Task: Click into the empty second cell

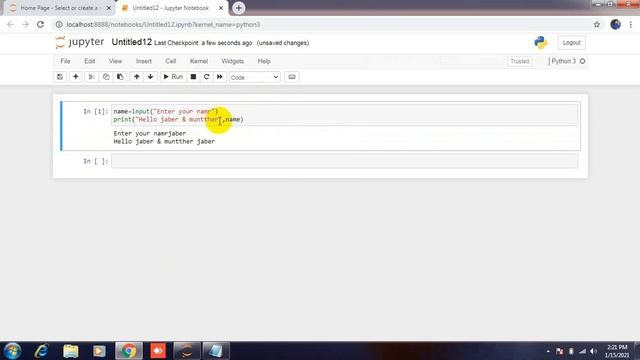Action: coord(345,161)
